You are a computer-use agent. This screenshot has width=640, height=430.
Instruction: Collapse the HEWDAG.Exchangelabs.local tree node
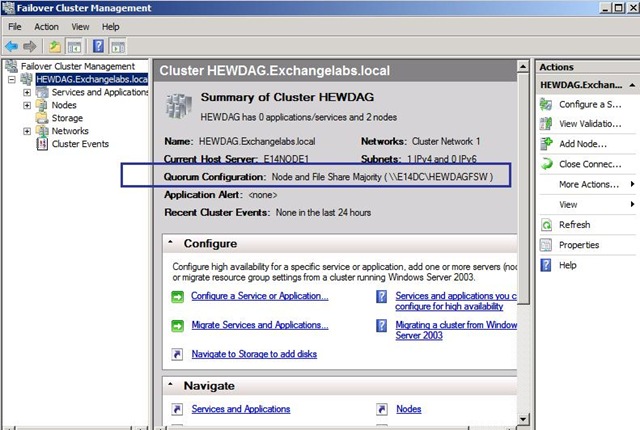(x=12, y=79)
